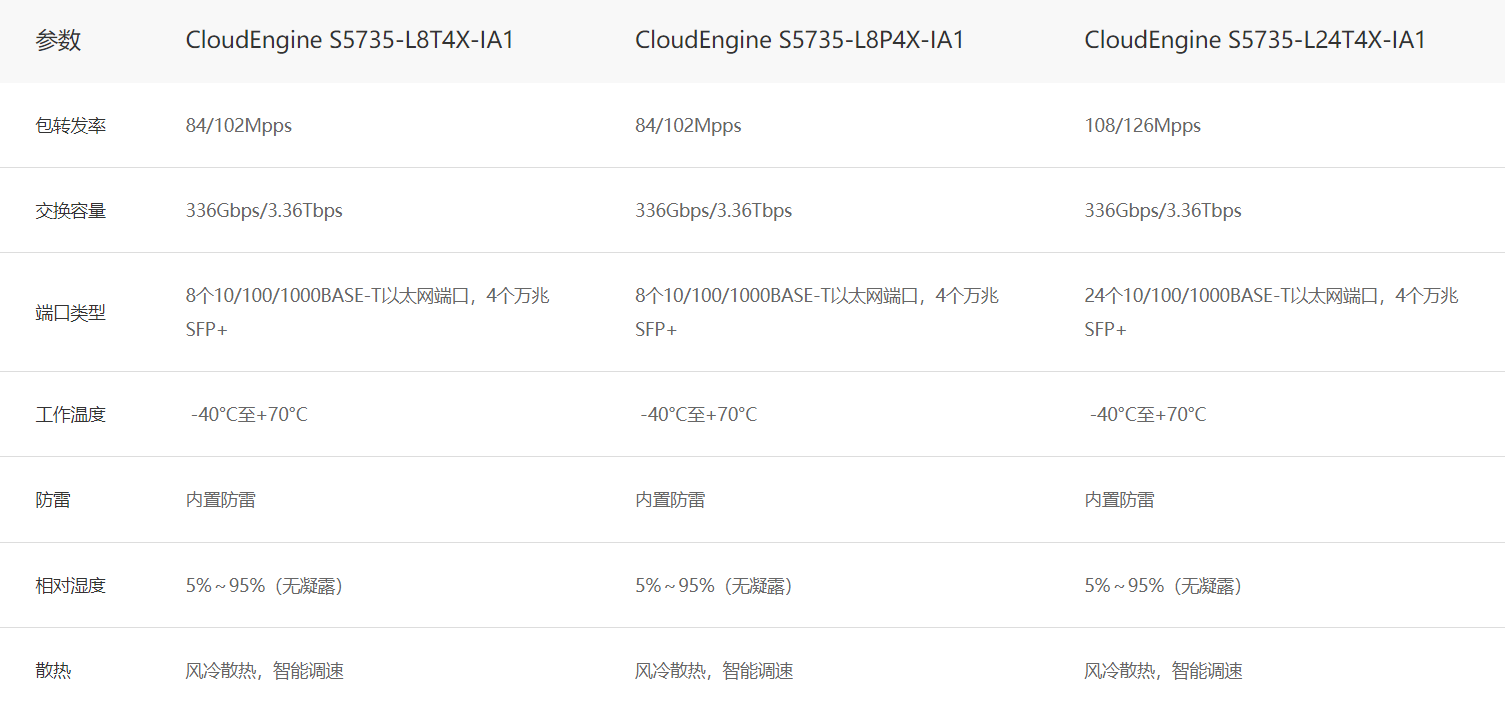
Task: Select 内置防雷 in the L8T4X-IA1 column
Action: pos(220,500)
